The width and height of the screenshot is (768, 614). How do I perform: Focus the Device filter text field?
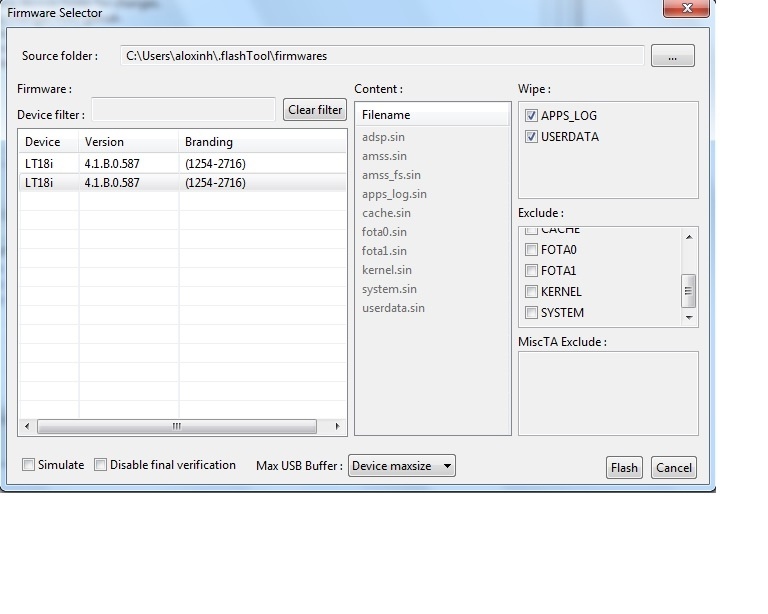click(183, 110)
